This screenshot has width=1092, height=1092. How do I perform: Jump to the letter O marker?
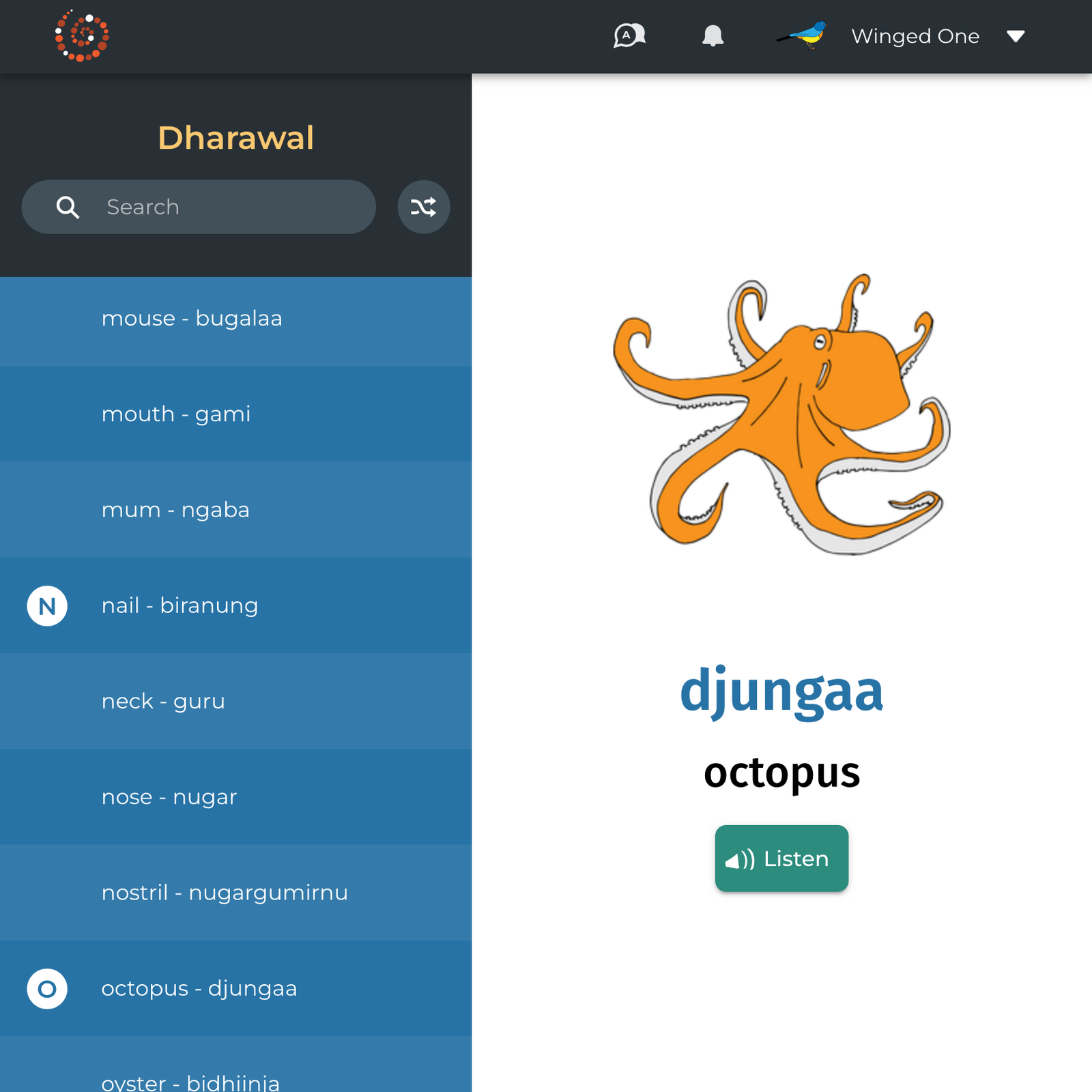click(47, 988)
